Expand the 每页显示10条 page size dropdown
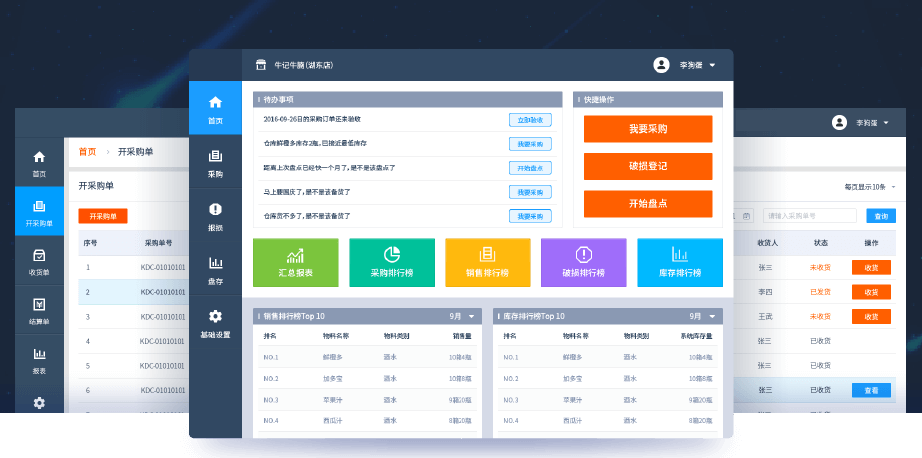 pos(868,187)
